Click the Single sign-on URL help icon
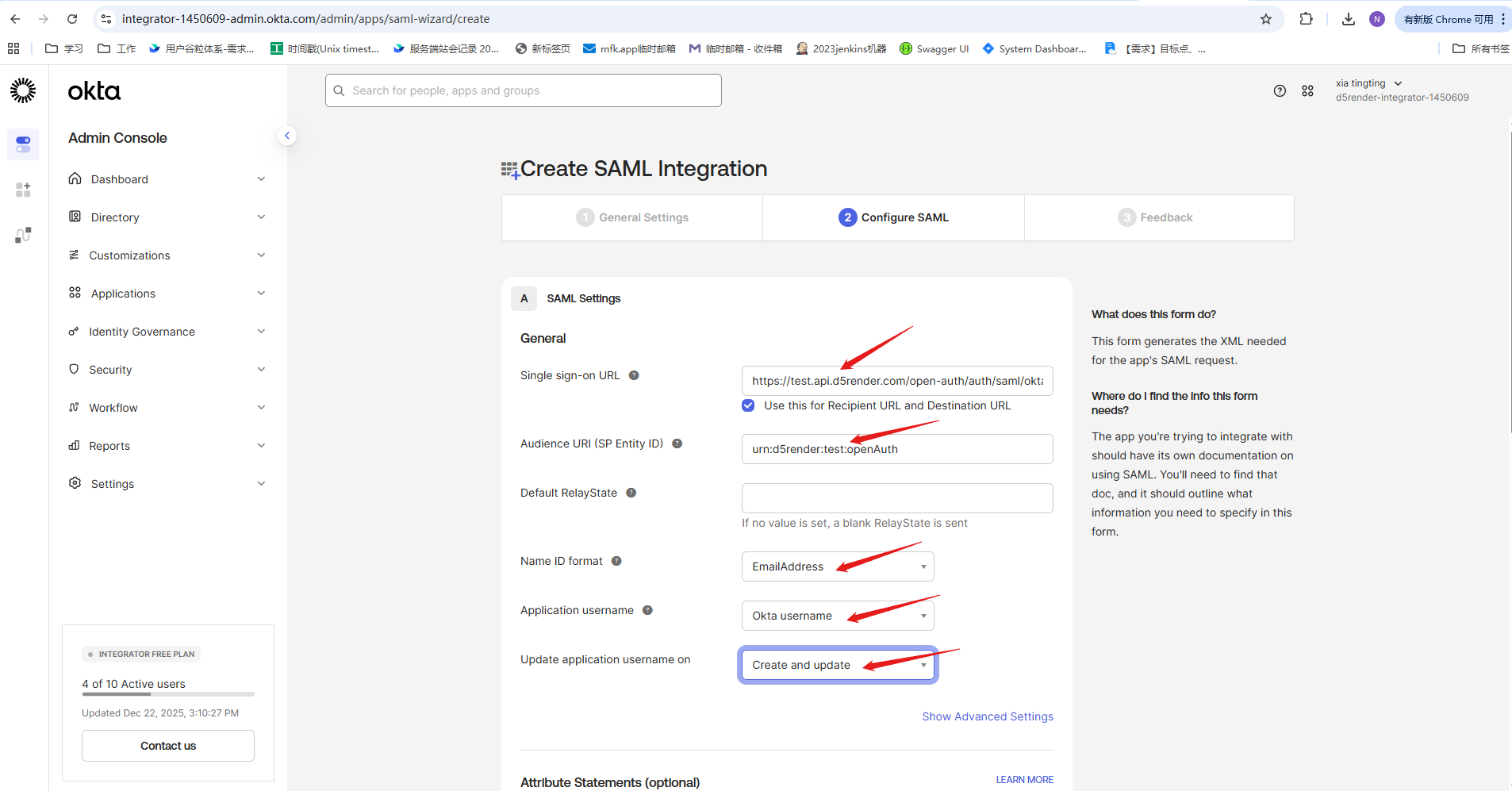The width and height of the screenshot is (1512, 791). point(634,375)
